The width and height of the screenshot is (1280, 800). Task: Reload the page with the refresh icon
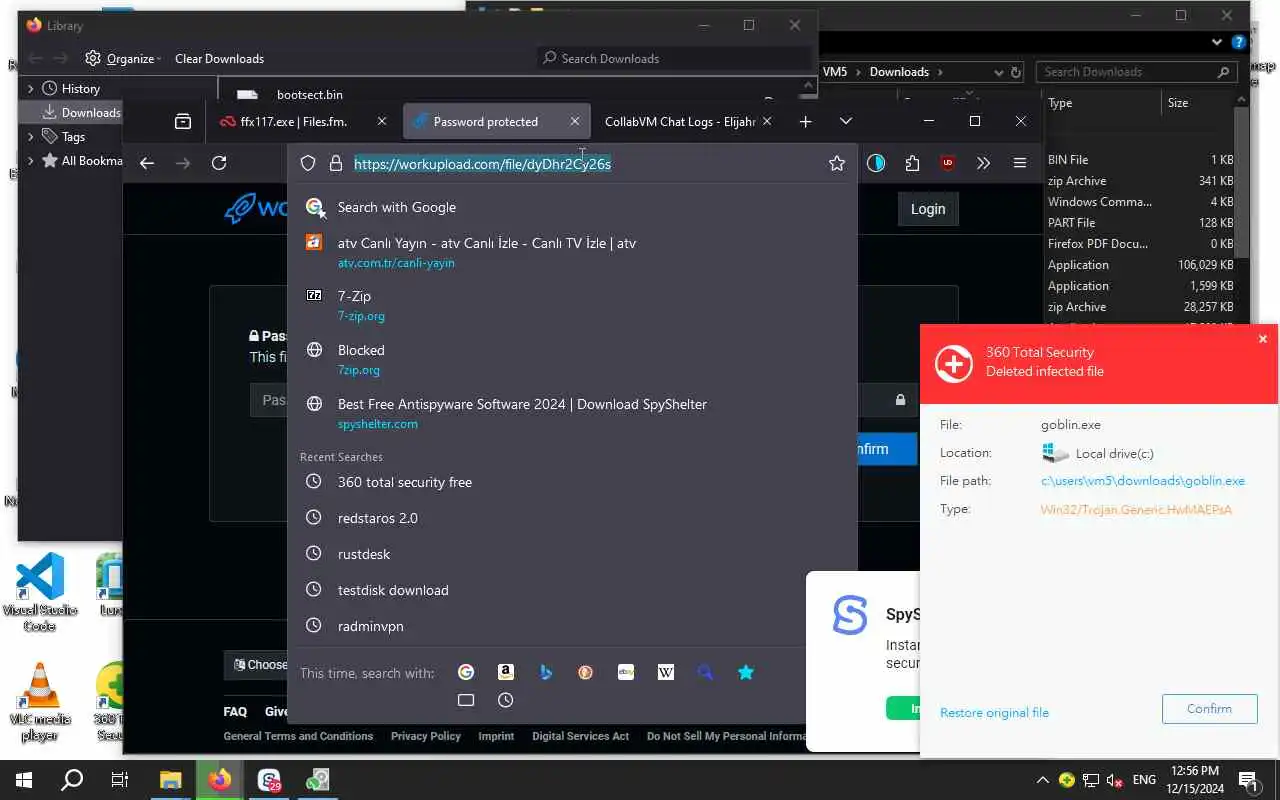tap(219, 163)
